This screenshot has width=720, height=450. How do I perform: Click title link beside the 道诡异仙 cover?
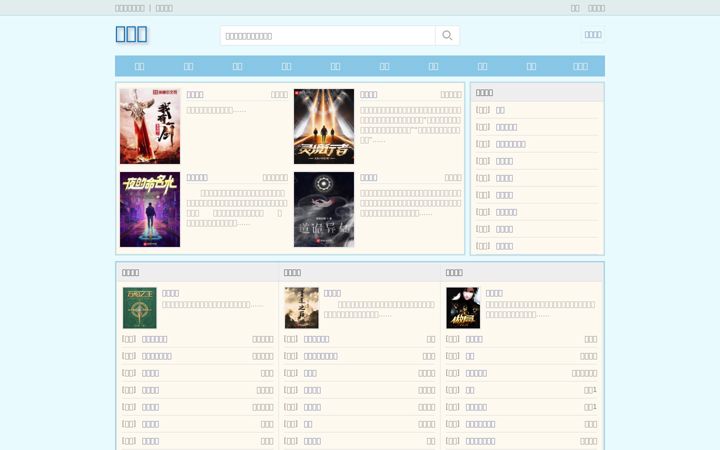click(x=369, y=177)
